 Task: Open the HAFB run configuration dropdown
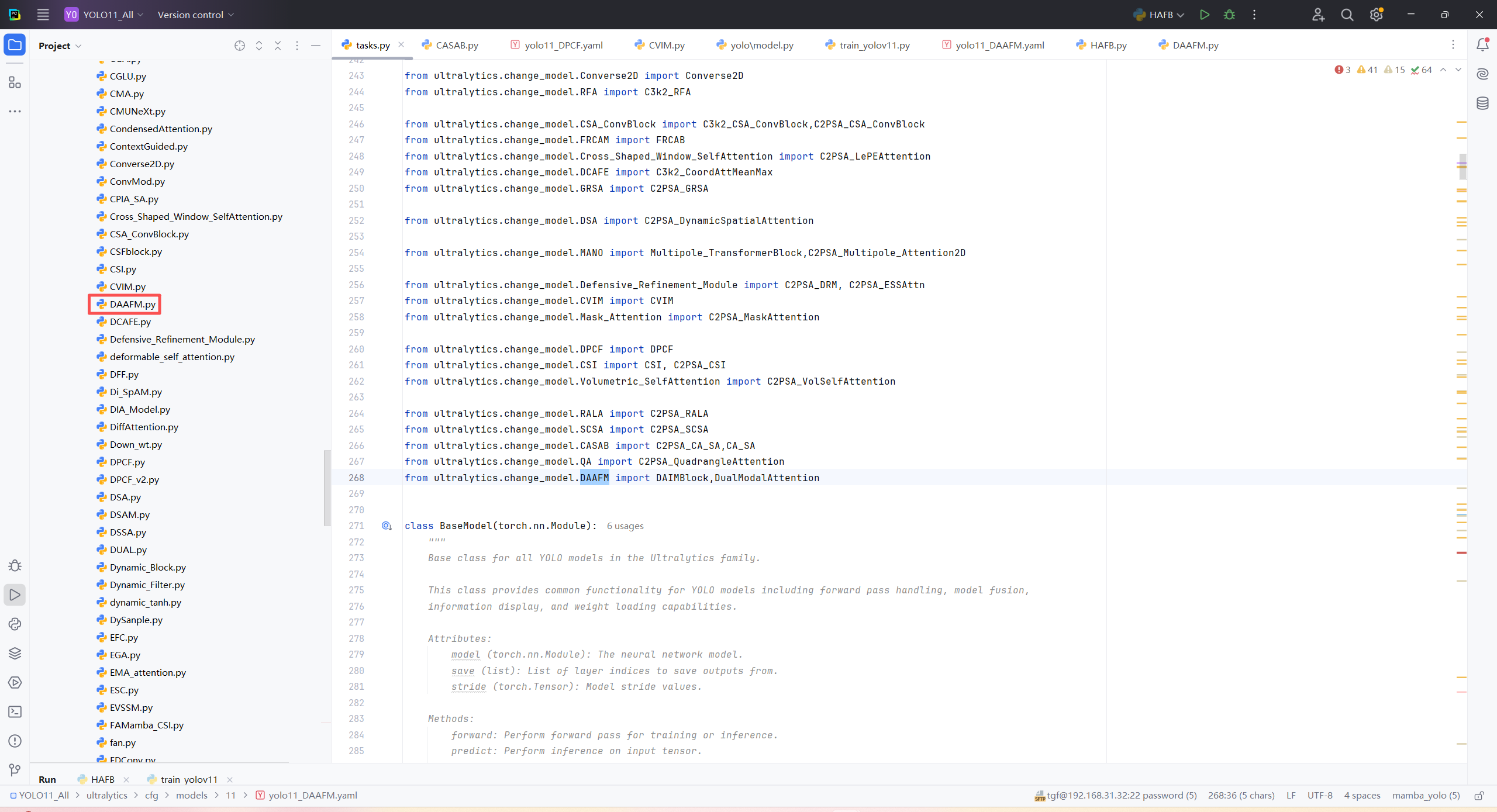(x=1159, y=15)
